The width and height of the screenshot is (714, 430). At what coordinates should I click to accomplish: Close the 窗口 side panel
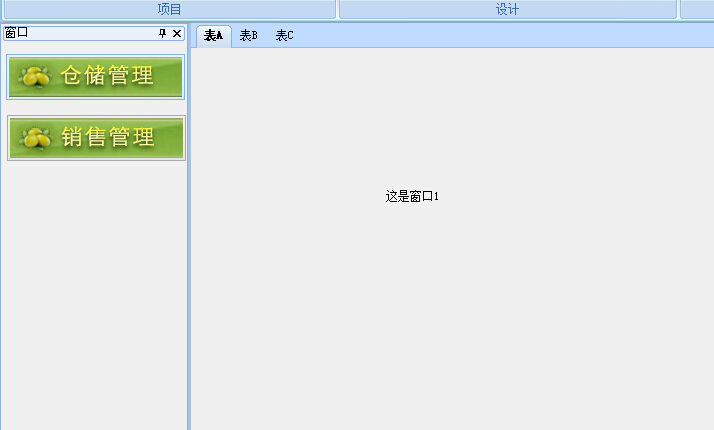pos(177,33)
